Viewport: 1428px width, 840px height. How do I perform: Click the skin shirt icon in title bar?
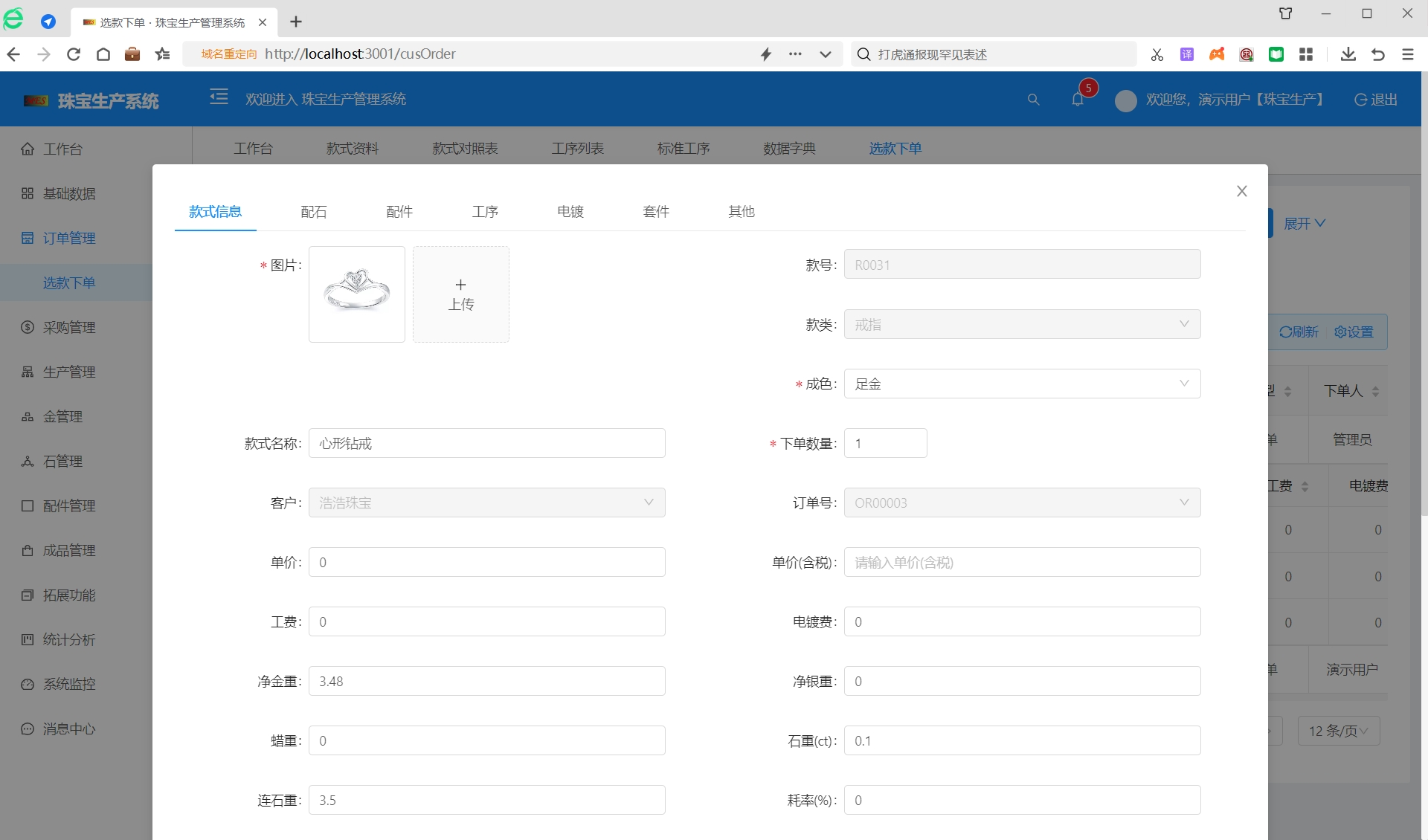click(x=1286, y=13)
